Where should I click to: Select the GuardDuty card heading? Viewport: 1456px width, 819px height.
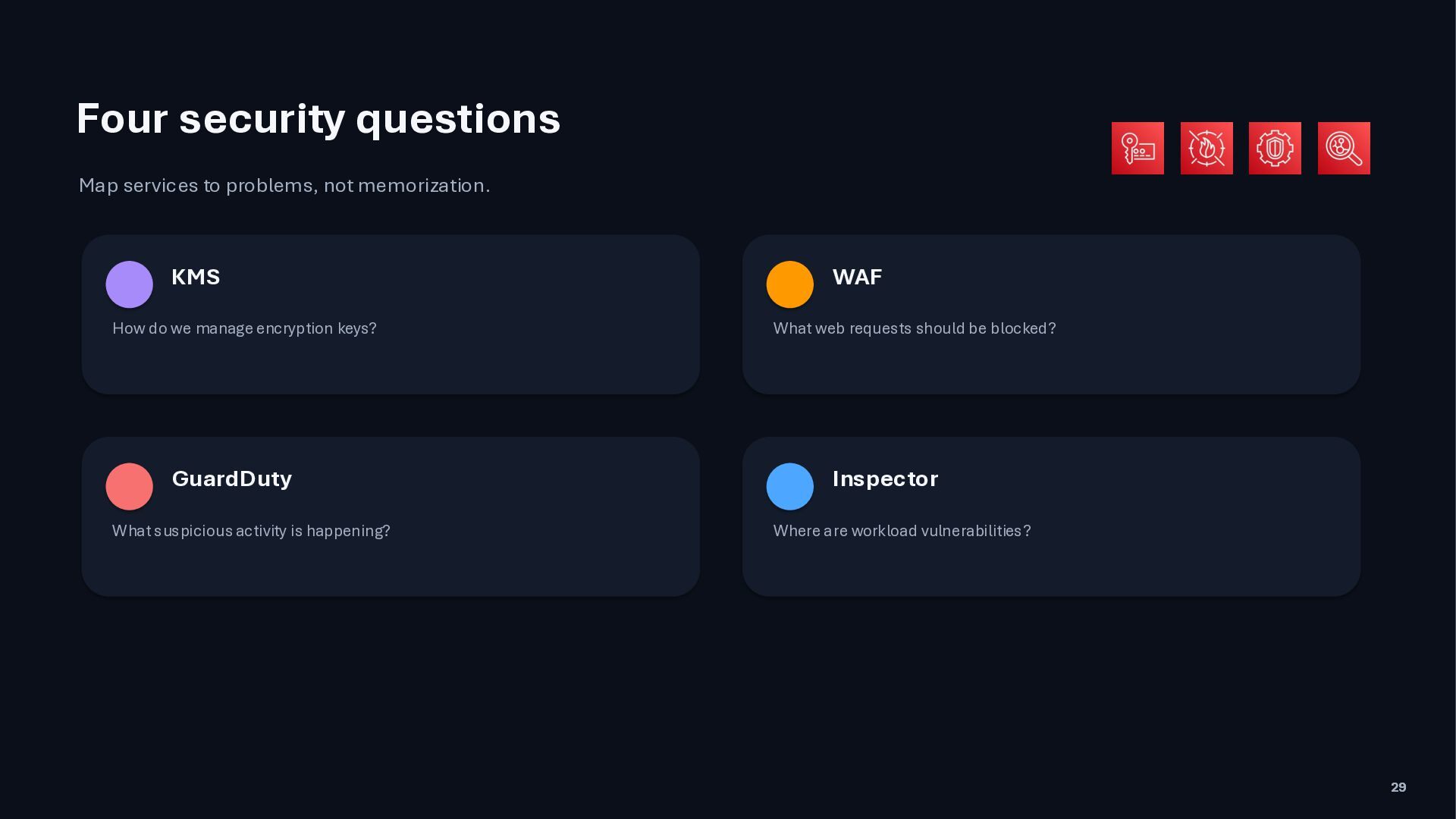[x=231, y=479]
